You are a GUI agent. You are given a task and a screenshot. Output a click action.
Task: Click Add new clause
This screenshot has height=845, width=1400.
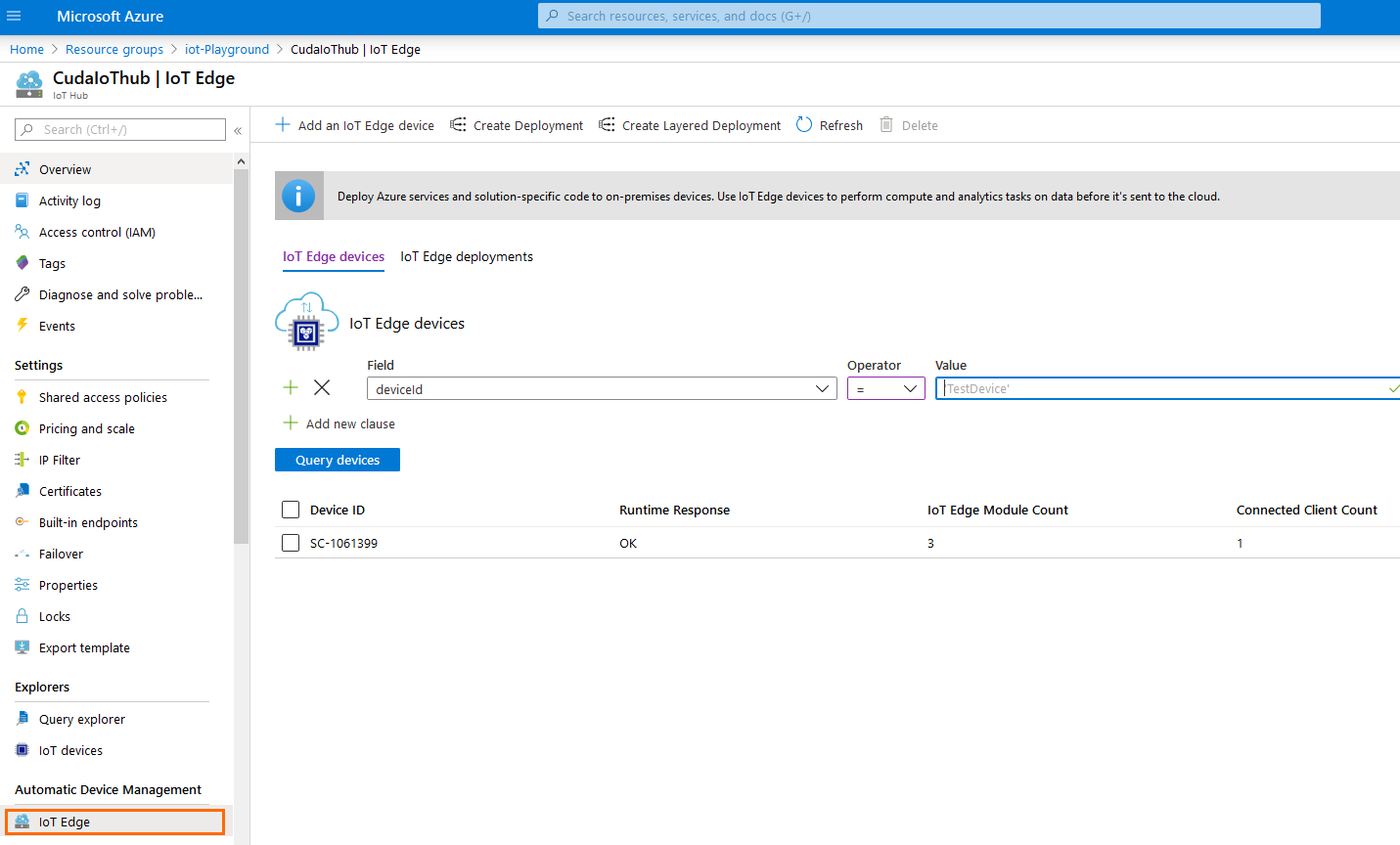click(x=339, y=423)
